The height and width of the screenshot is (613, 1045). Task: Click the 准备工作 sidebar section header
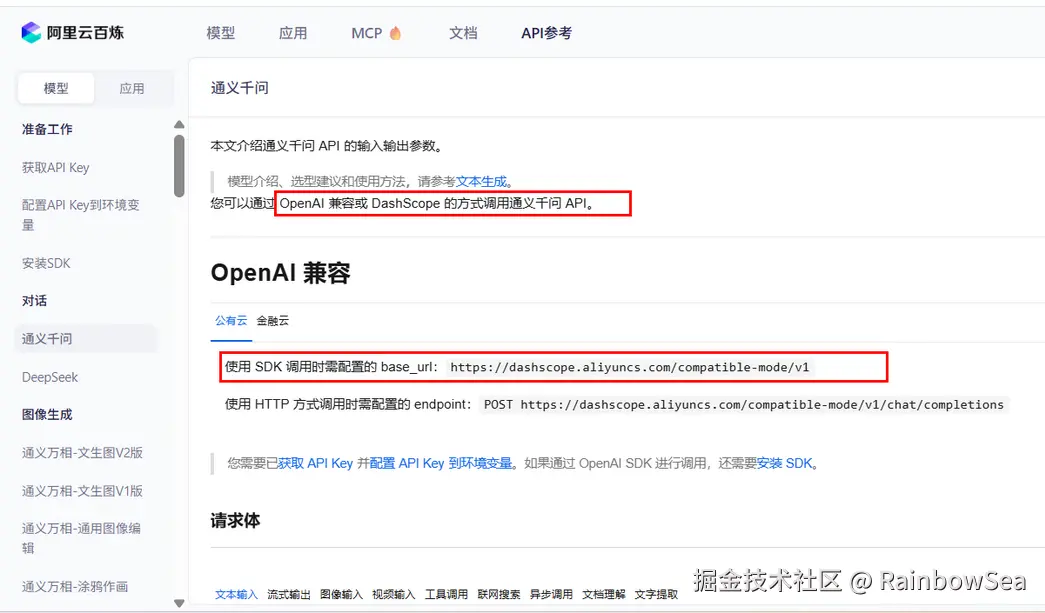coord(47,129)
